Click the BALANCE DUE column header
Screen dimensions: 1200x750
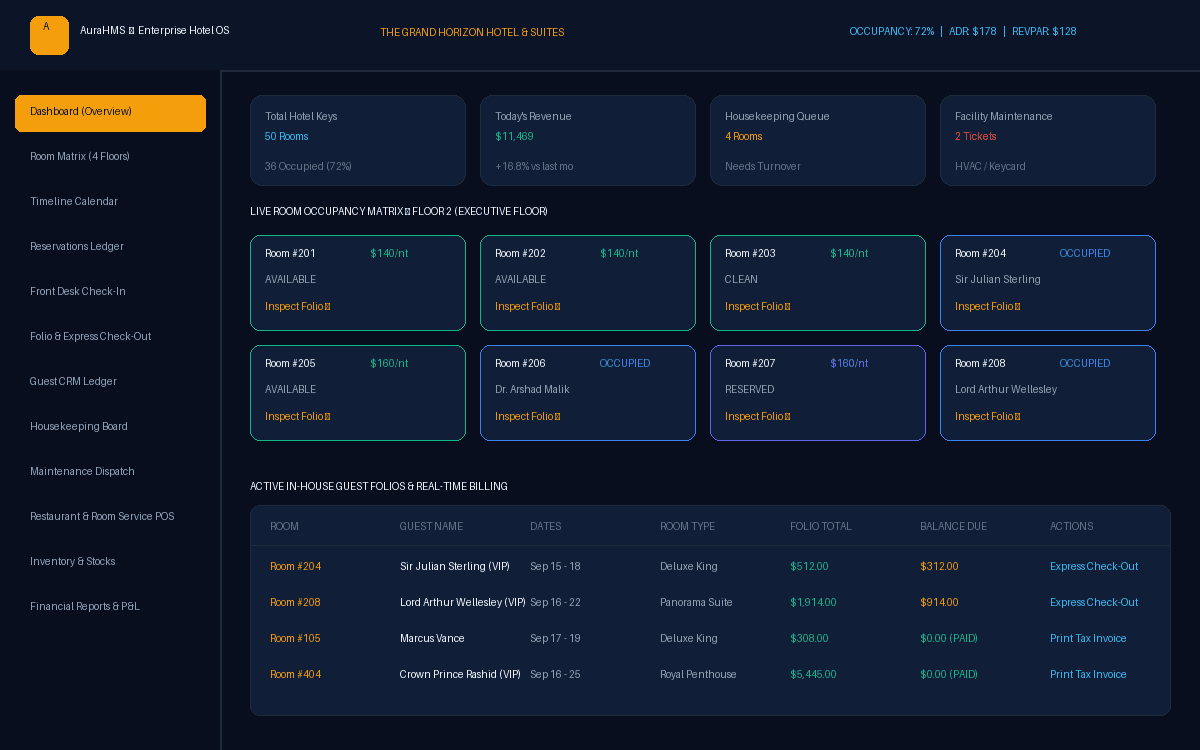pyautogui.click(x=953, y=527)
